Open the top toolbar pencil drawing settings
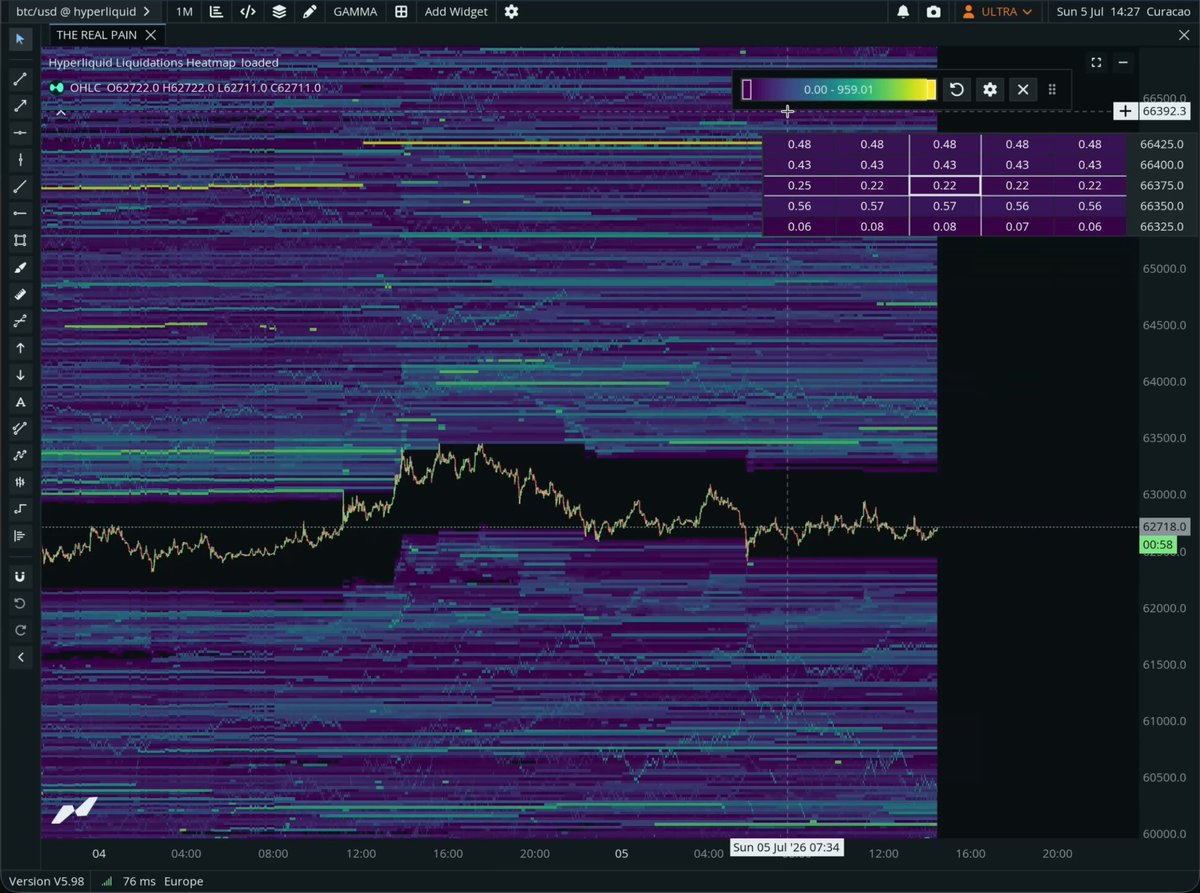 coord(310,12)
